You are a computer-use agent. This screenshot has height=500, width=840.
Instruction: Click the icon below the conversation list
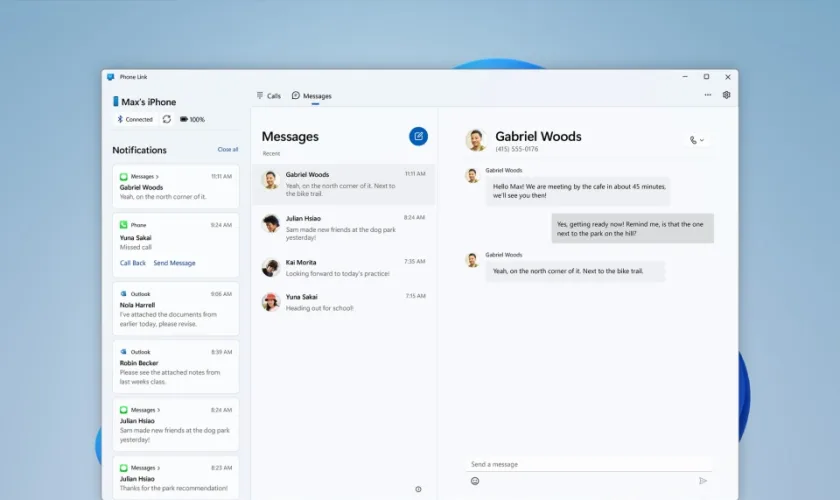click(x=418, y=489)
